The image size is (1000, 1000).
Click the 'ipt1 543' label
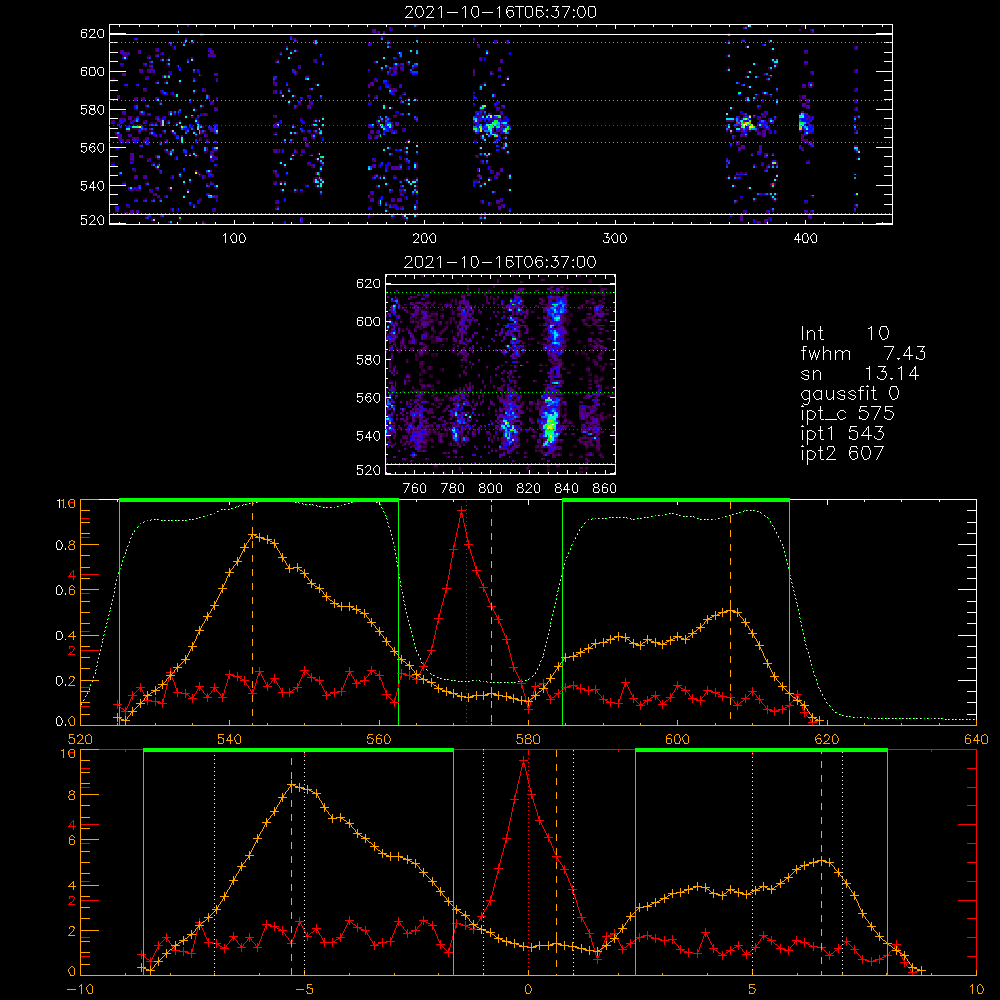[x=842, y=434]
